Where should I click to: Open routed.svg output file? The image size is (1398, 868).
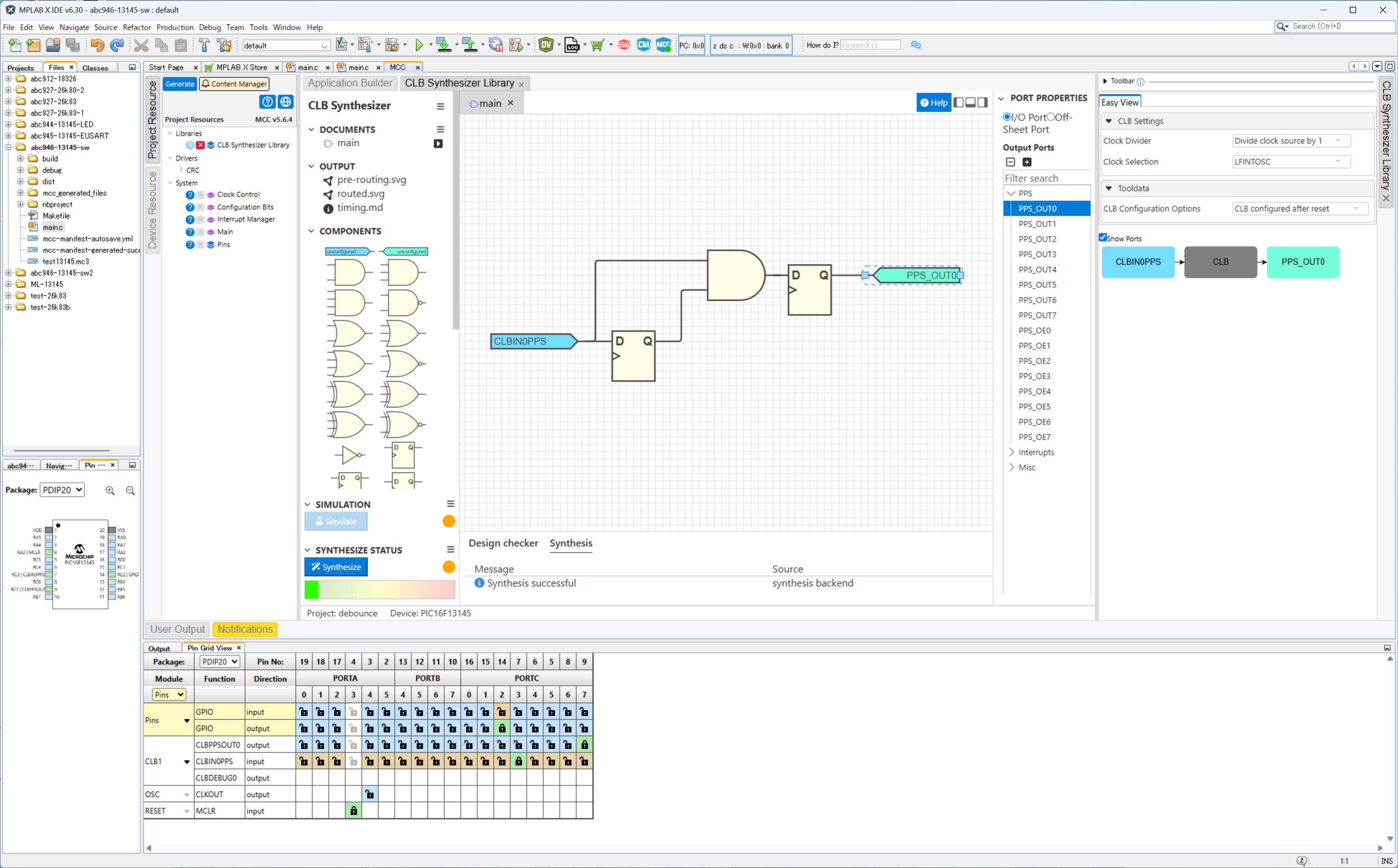[360, 194]
